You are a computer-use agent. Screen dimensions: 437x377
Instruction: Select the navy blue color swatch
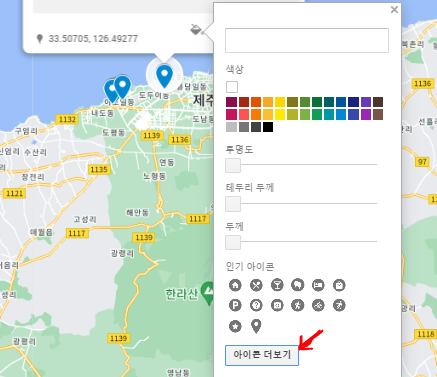point(353,102)
